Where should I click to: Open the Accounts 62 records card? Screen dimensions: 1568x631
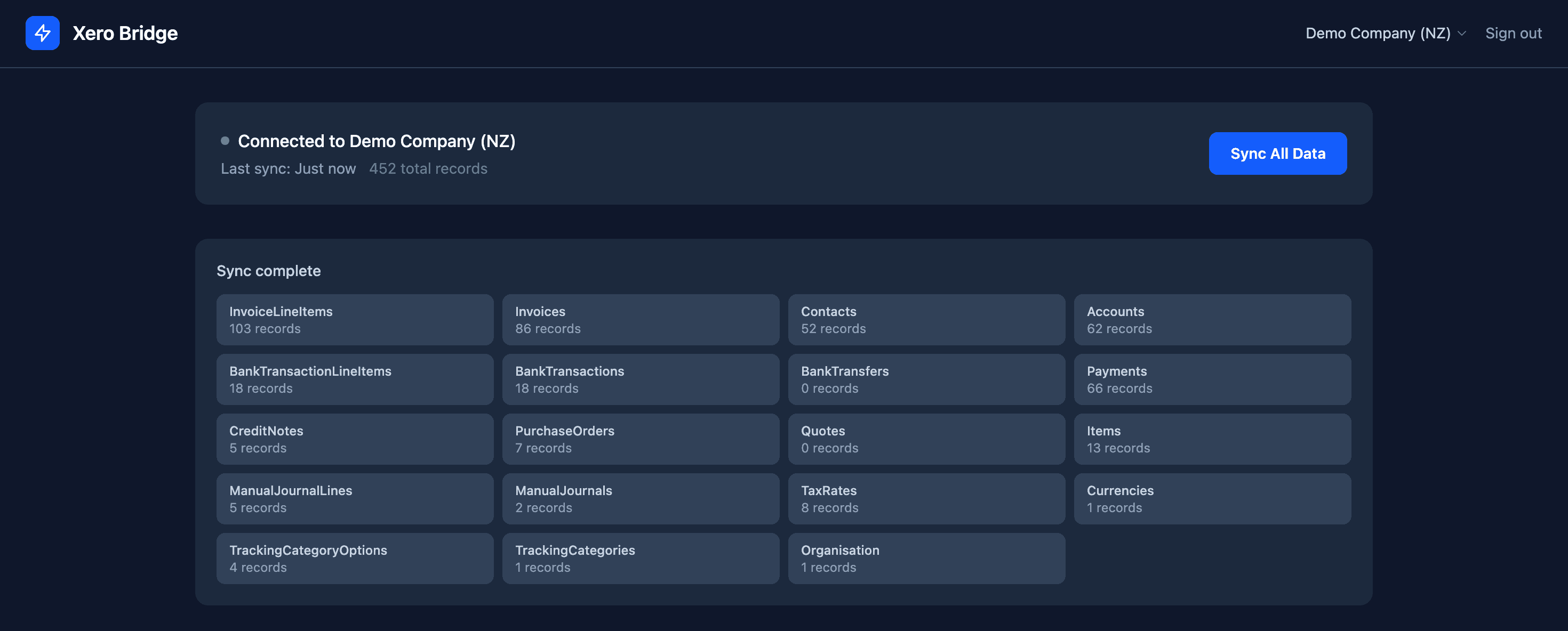point(1212,320)
